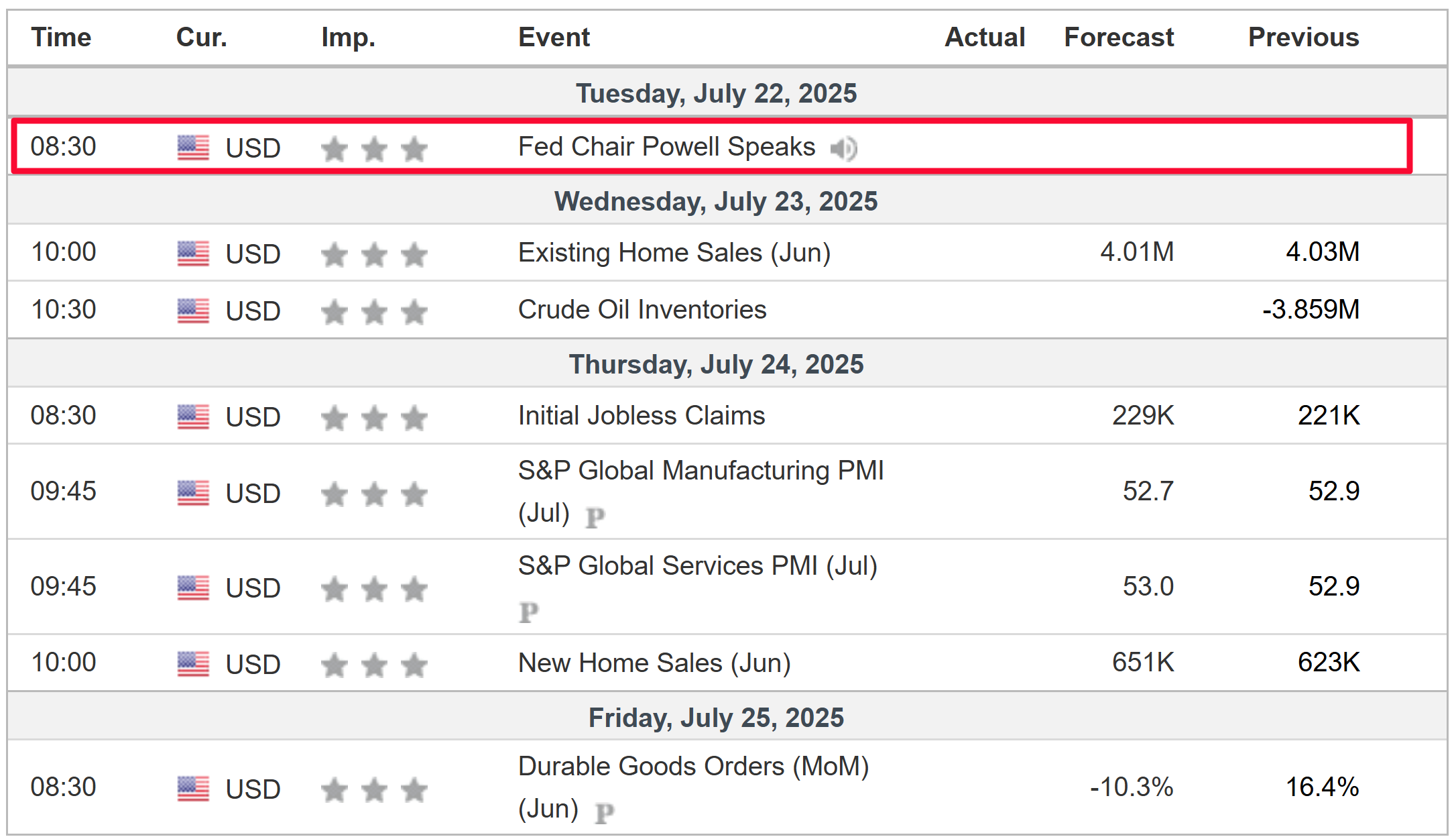Screen dimensions: 1456x839
Task: Click the US flag in the Fed Chair Powell row
Action: point(193,148)
